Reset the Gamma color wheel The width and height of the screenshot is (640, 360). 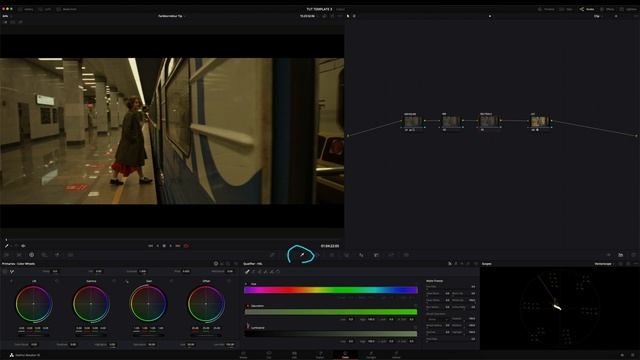[114, 281]
